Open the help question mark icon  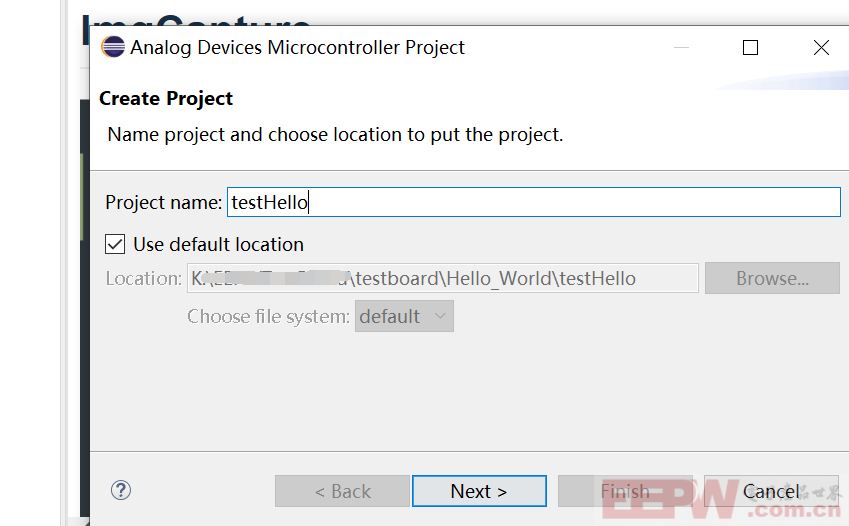pos(121,490)
